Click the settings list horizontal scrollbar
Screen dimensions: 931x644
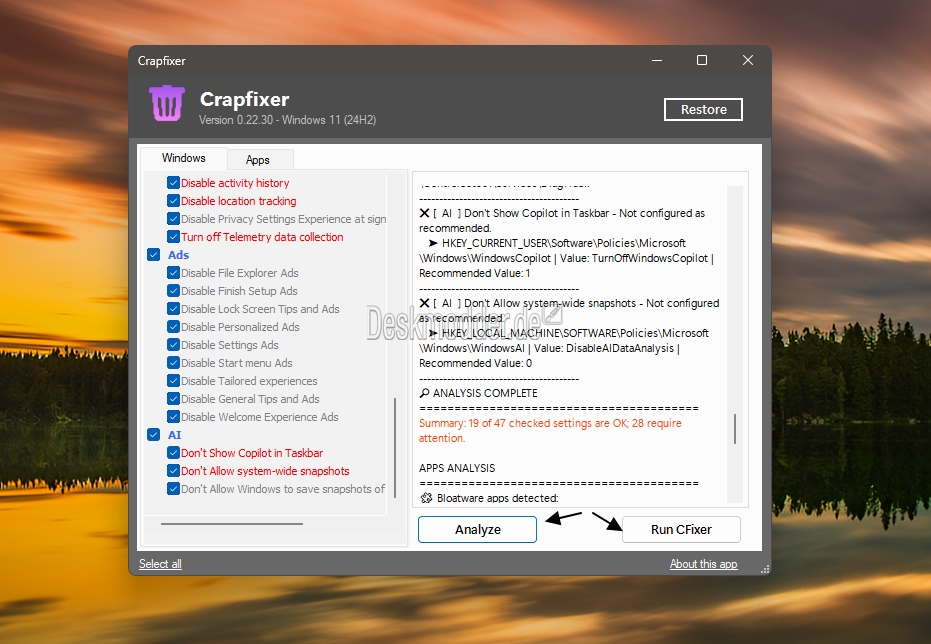(x=232, y=524)
